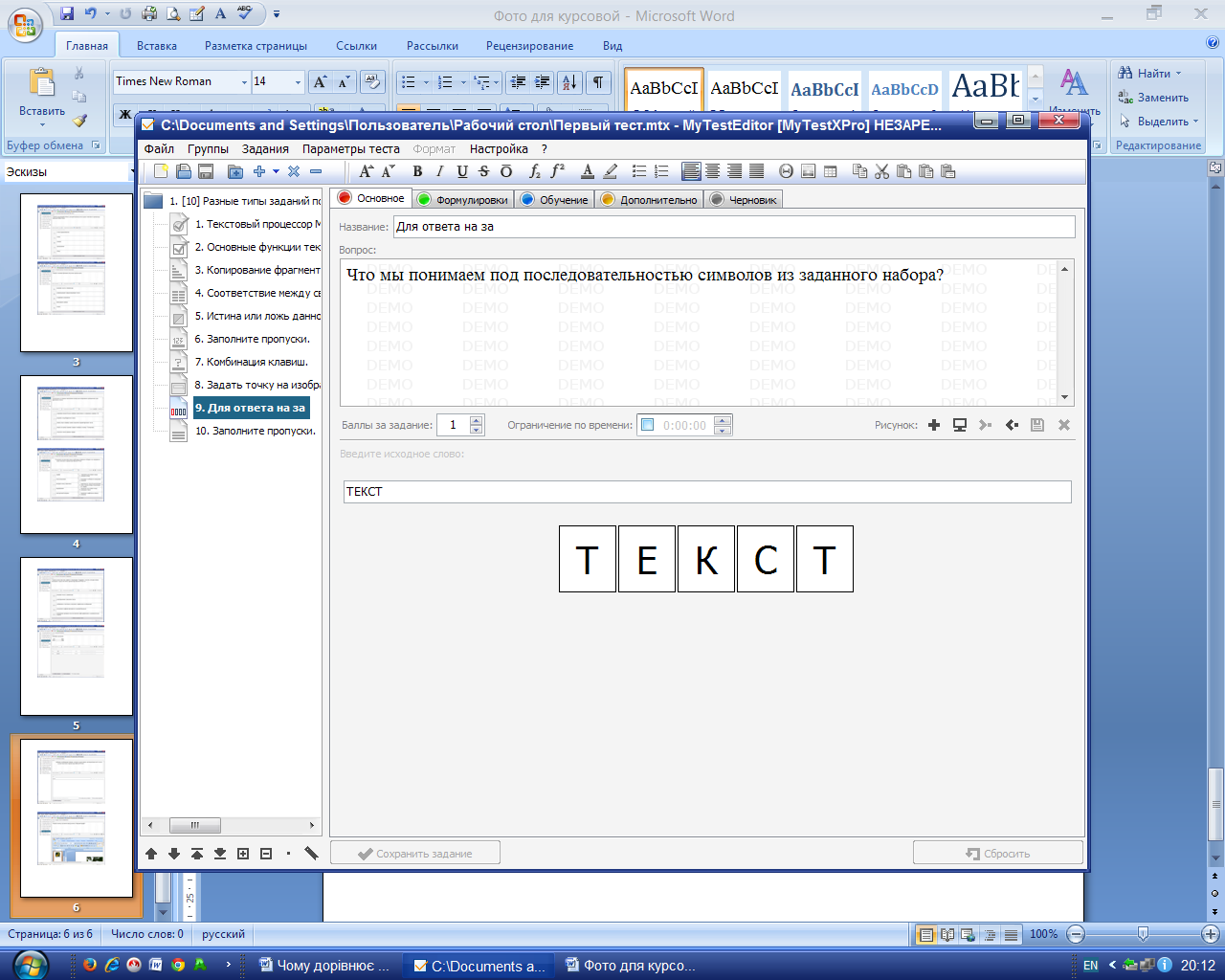Add a picture with the plus icon
This screenshot has width=1225, height=980.
(934, 425)
